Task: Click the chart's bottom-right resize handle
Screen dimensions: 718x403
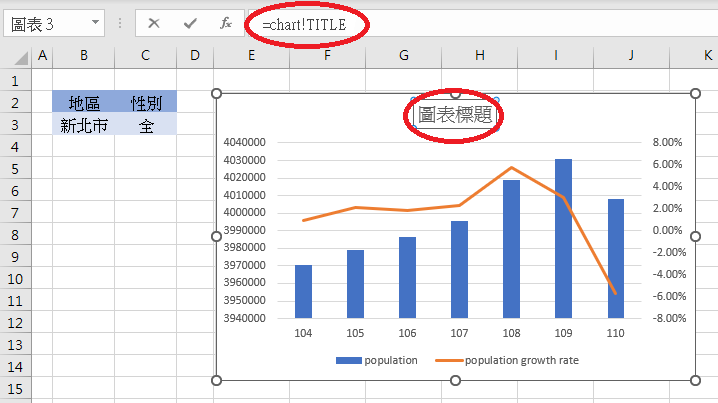Action: click(695, 380)
